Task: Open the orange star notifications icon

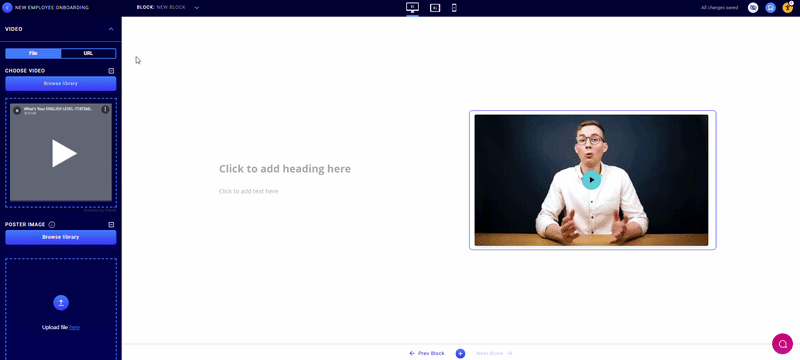Action: tap(787, 8)
